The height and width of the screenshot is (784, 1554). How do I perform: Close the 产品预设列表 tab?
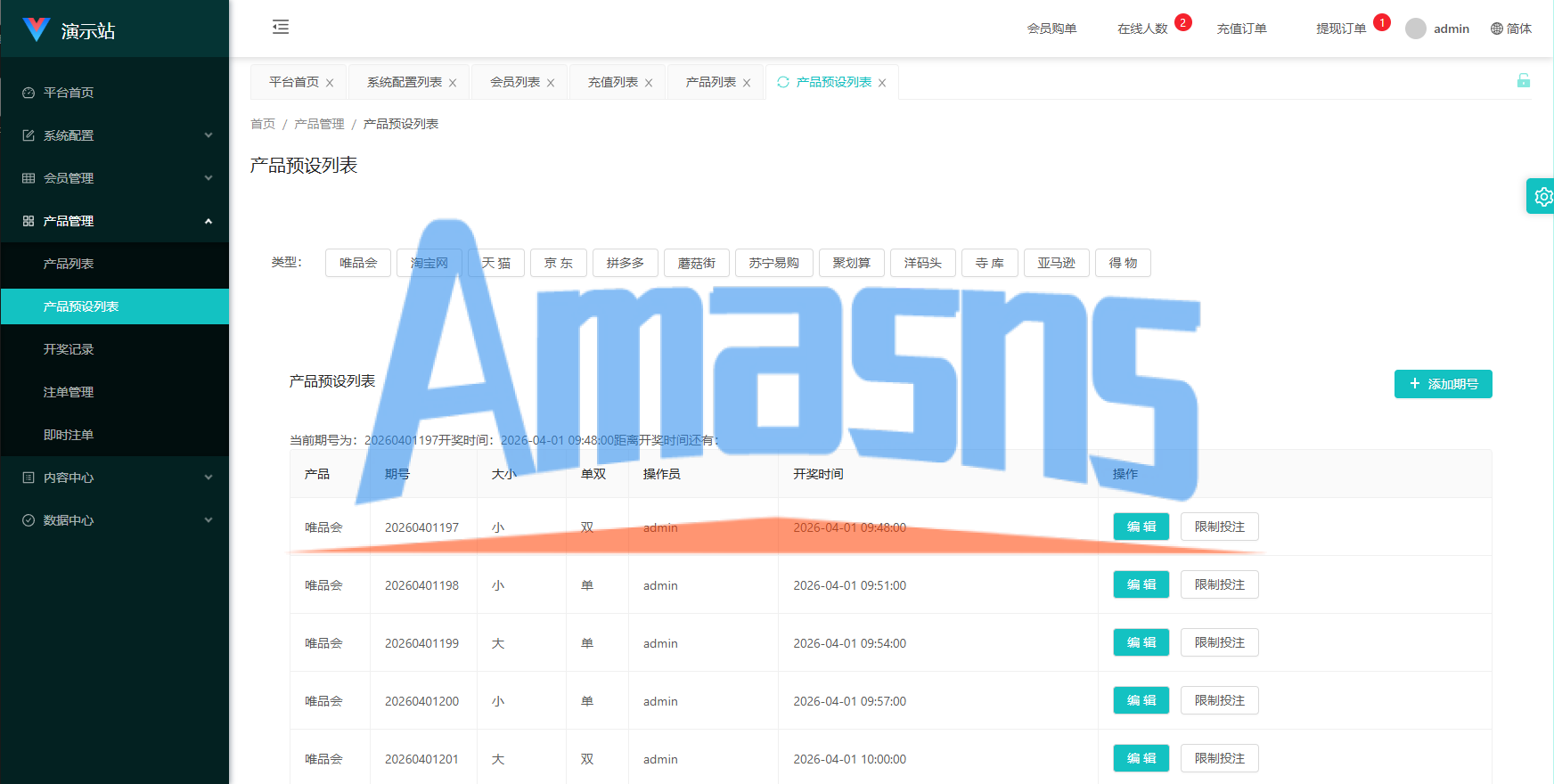tap(882, 83)
